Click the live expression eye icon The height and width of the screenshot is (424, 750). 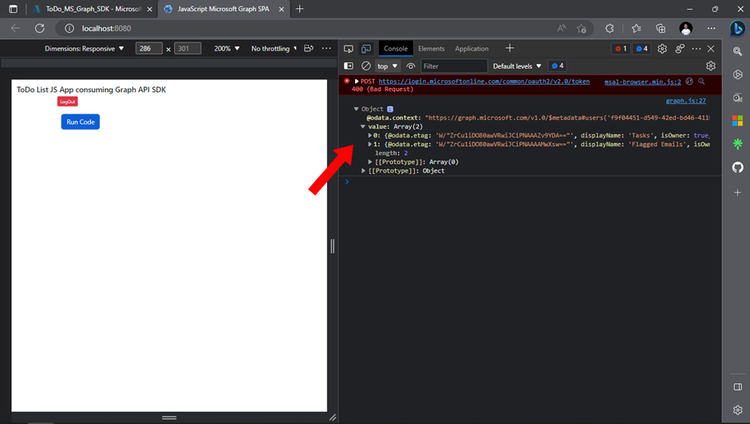coord(410,66)
